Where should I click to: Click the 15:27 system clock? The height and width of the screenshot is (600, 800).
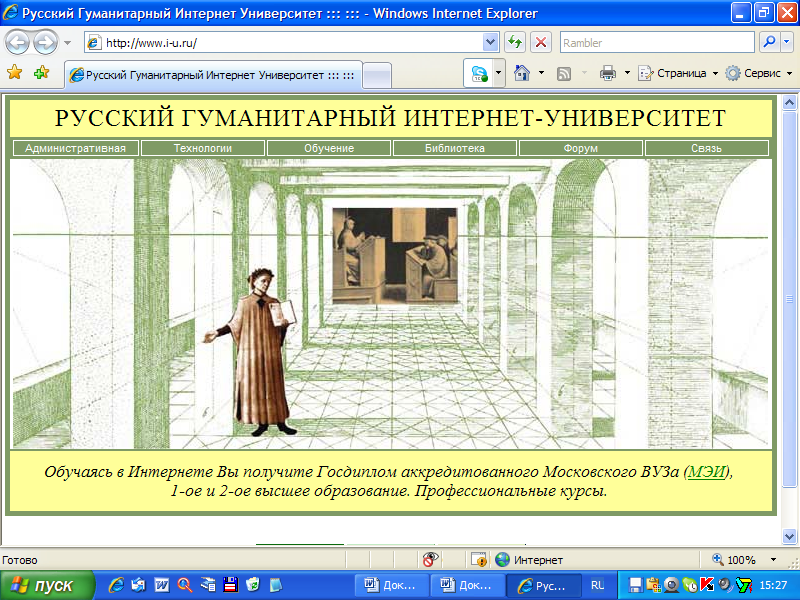click(x=773, y=585)
